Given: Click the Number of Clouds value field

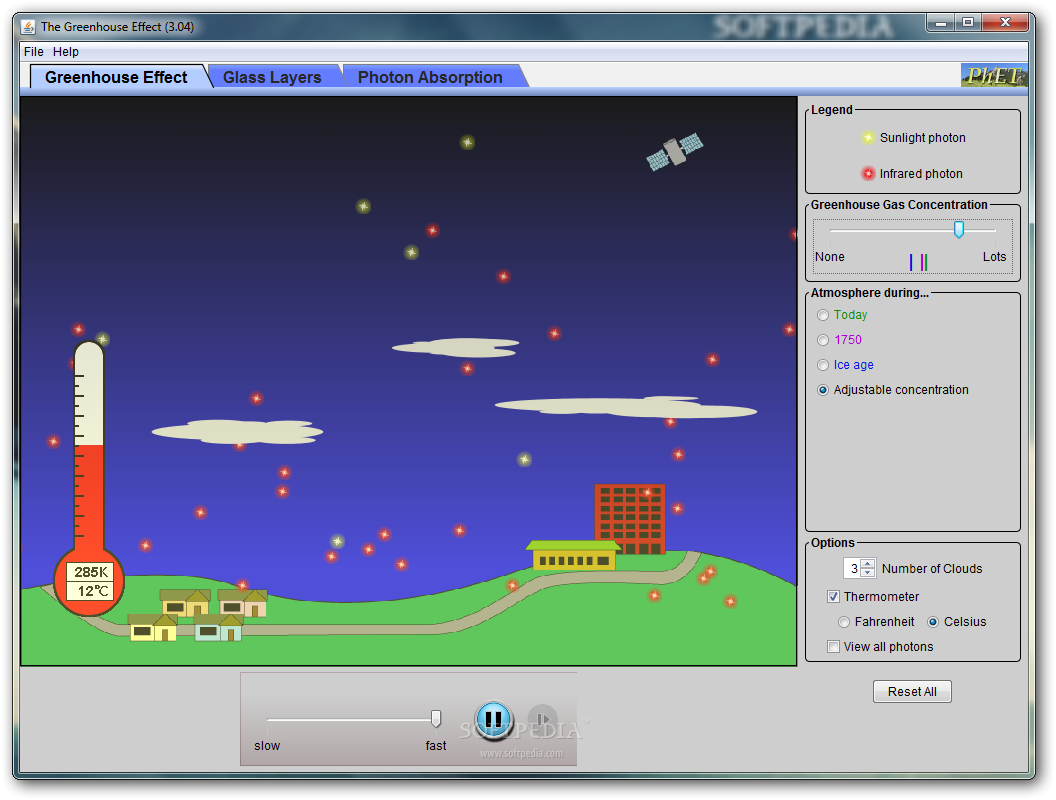Looking at the screenshot, I should click(x=853, y=568).
